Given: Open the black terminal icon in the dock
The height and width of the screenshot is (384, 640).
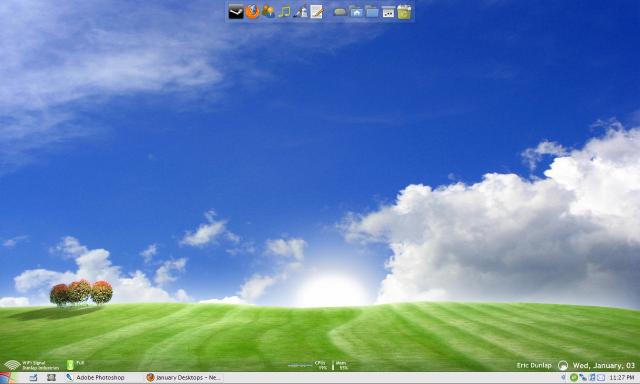Looking at the screenshot, I should coord(236,12).
